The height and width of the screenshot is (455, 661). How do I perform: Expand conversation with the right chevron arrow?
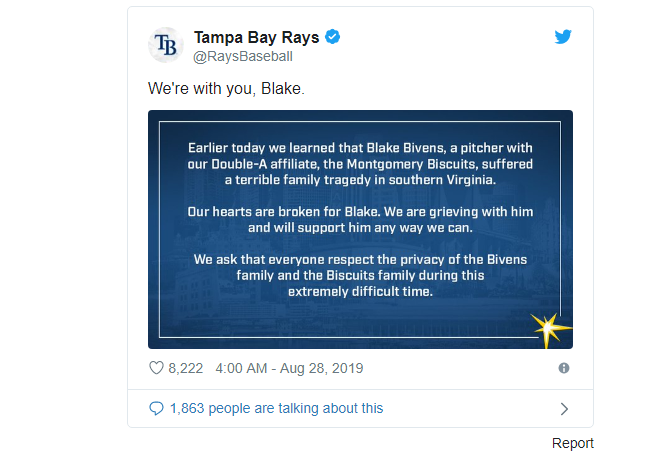pos(564,409)
